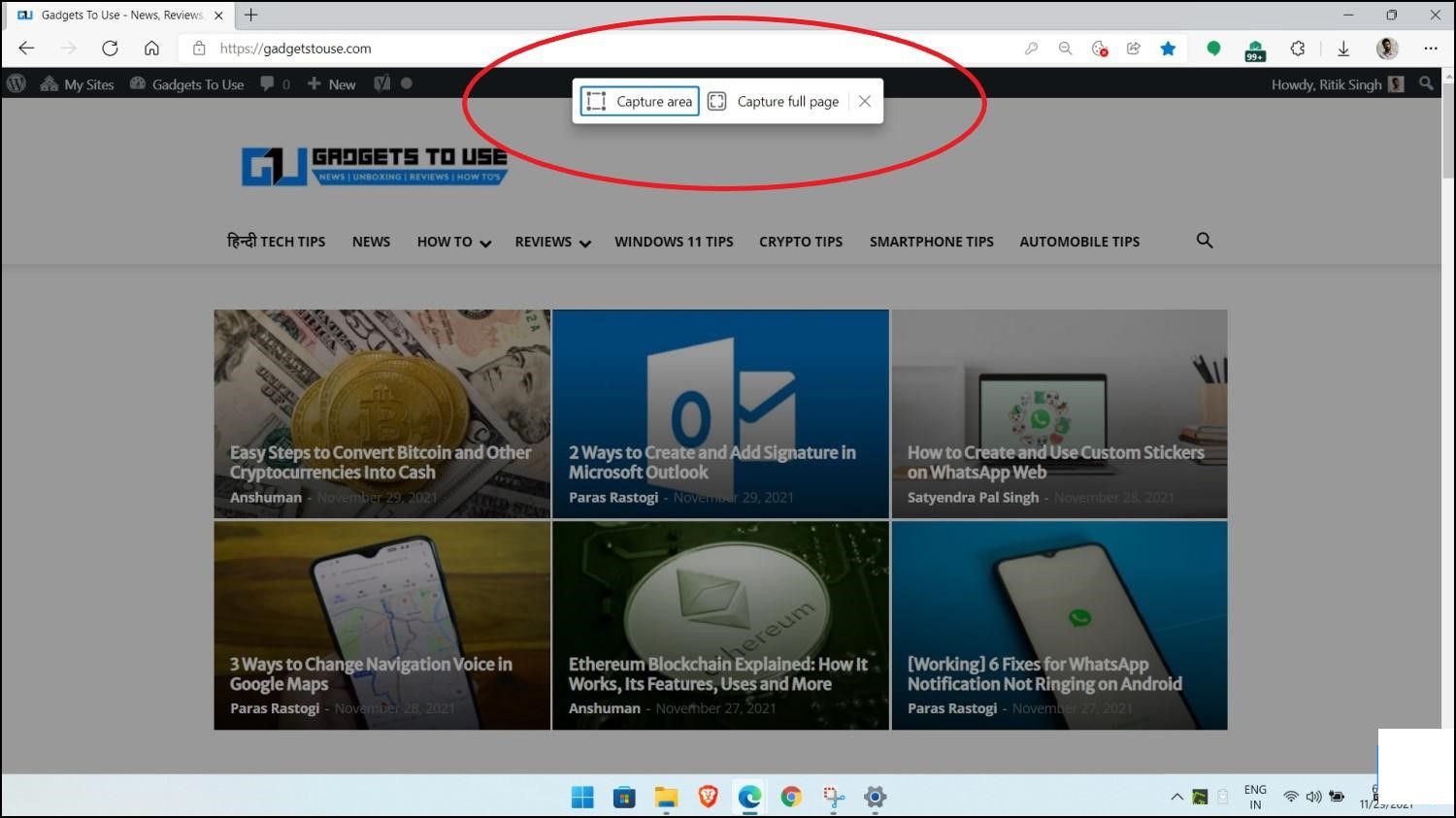This screenshot has height=818, width=1456.
Task: Open the NEWS menu item
Action: coord(371,242)
